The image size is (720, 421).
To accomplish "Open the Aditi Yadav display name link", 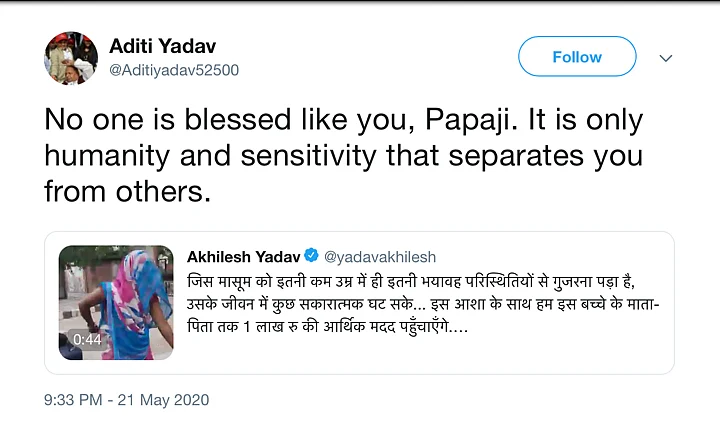I will (161, 47).
